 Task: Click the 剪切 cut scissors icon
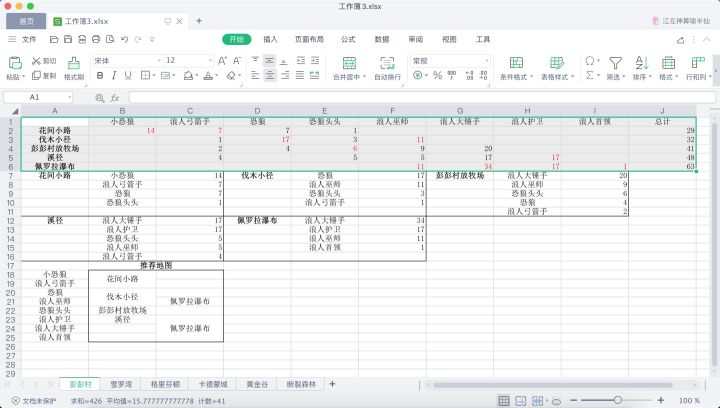[36, 61]
